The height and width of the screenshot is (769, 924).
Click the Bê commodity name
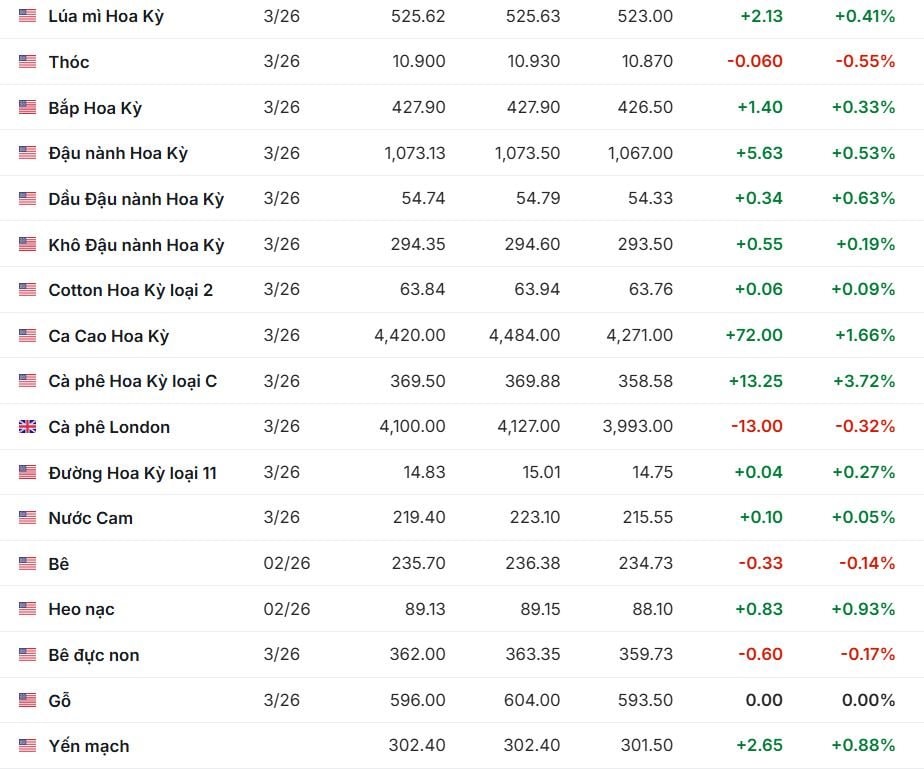click(59, 564)
